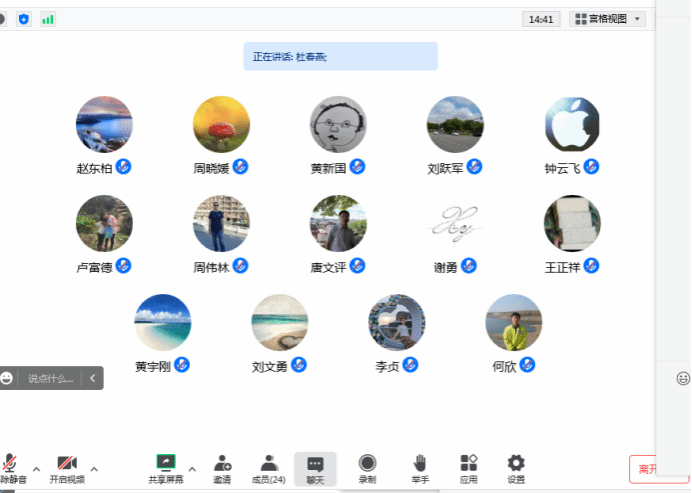The height and width of the screenshot is (493, 692).
Task: Click the muted mic badge beside 刘文勇
Action: tap(299, 365)
